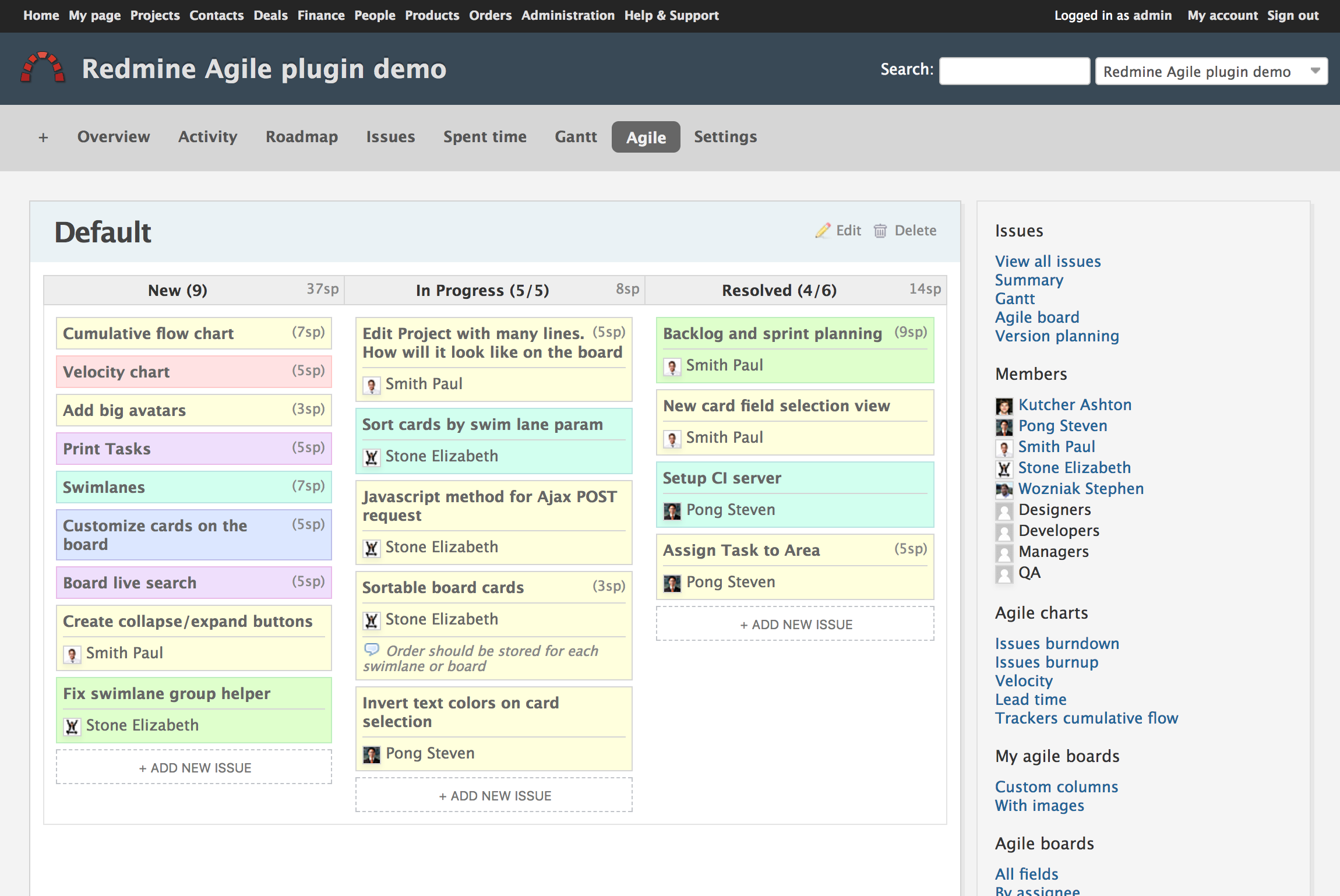1340x896 pixels.
Task: Click the comment bubble on Sortable board cards
Action: click(x=371, y=649)
